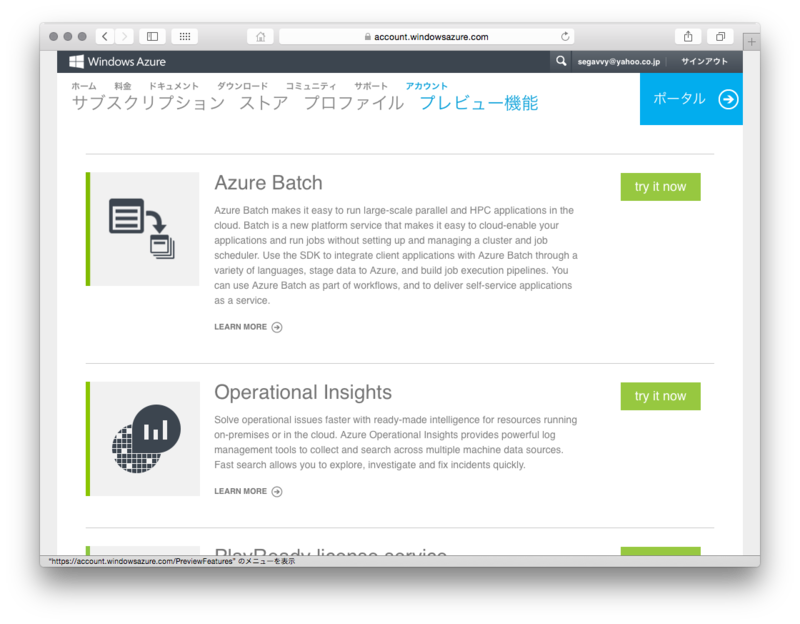800x624 pixels.
Task: Click the Windows Azure logo
Action: 117,62
